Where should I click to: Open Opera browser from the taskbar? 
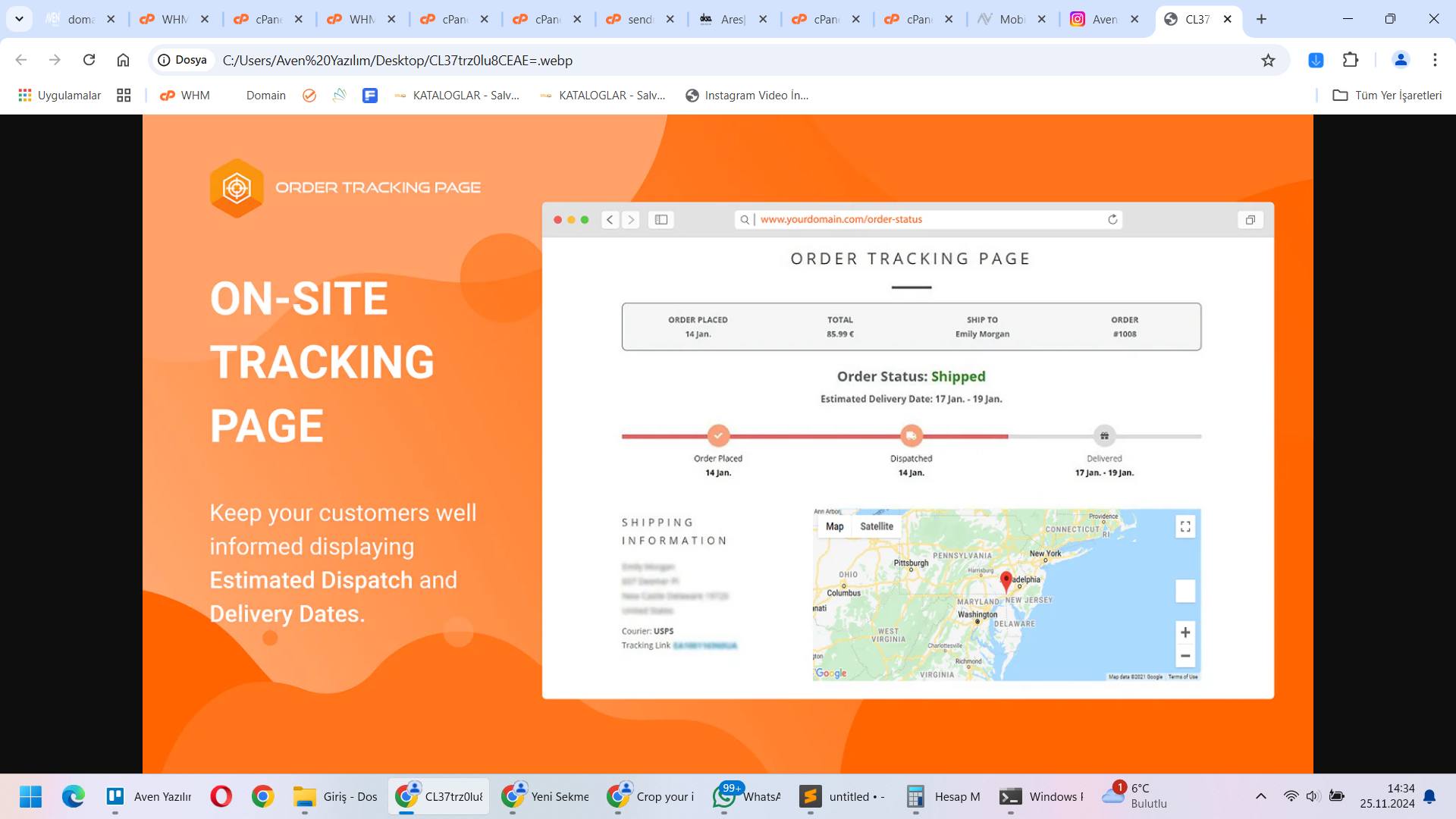click(221, 796)
